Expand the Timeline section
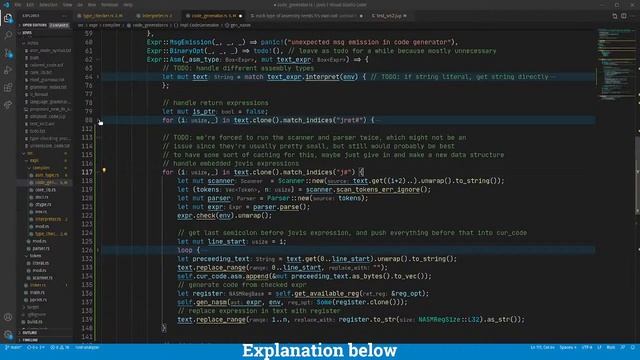640x360 pixels. (44, 340)
